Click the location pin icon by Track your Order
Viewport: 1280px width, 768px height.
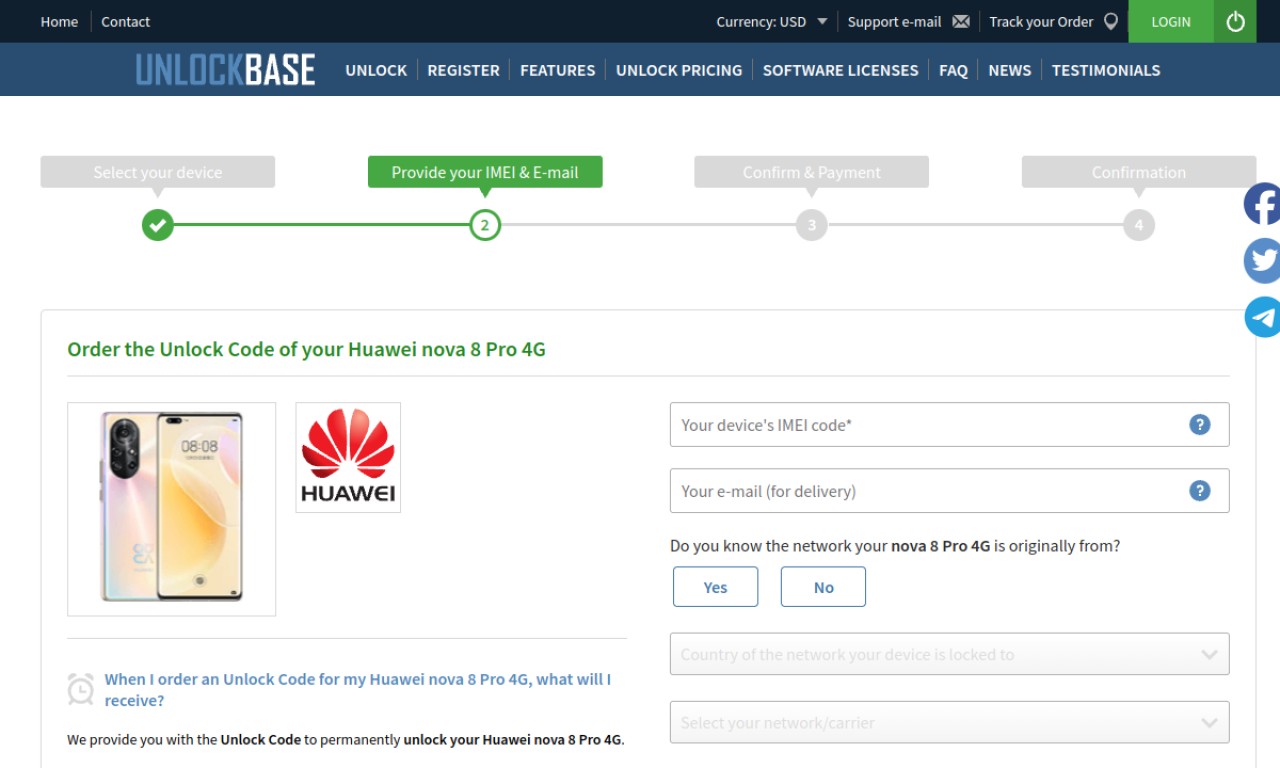(1110, 21)
